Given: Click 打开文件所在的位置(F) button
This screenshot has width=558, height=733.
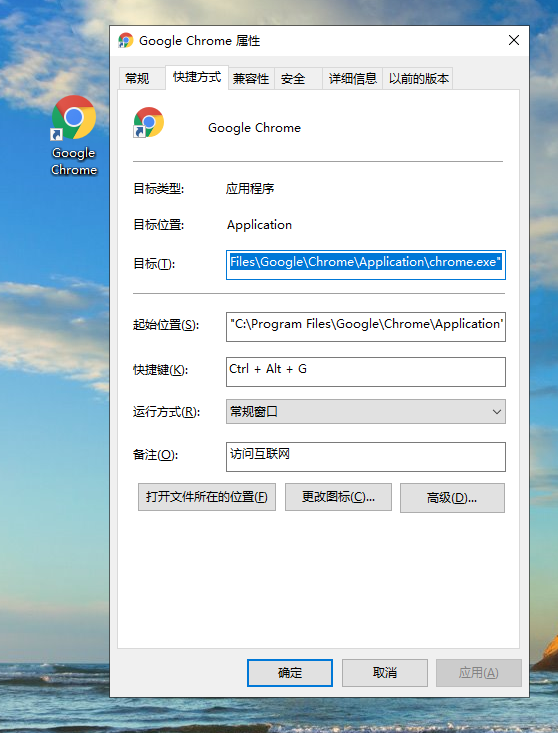Looking at the screenshot, I should [x=207, y=497].
